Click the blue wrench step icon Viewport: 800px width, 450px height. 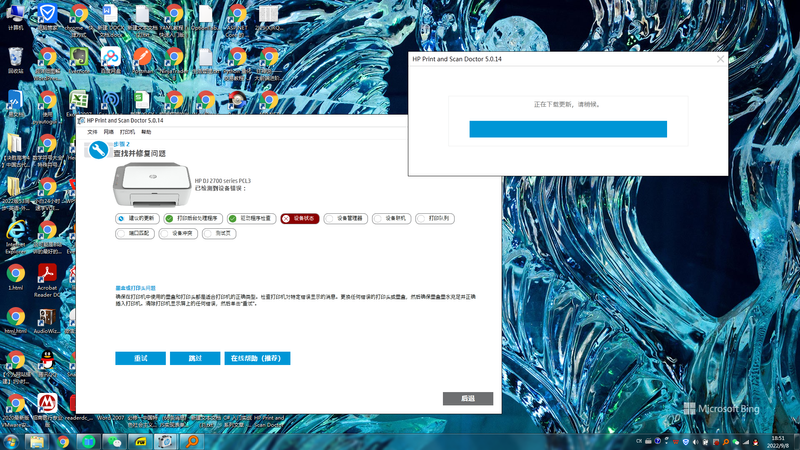tap(98, 150)
